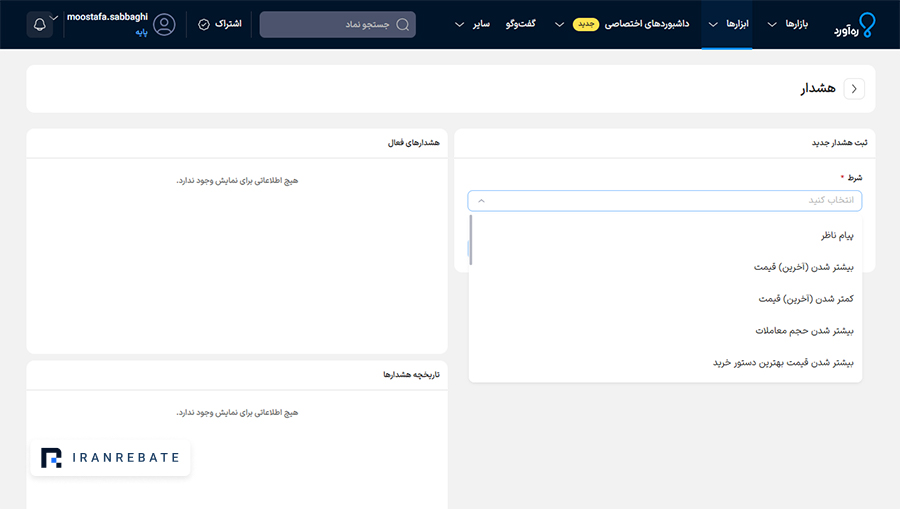Click the جدید badge
The image size is (900, 509).
click(586, 24)
